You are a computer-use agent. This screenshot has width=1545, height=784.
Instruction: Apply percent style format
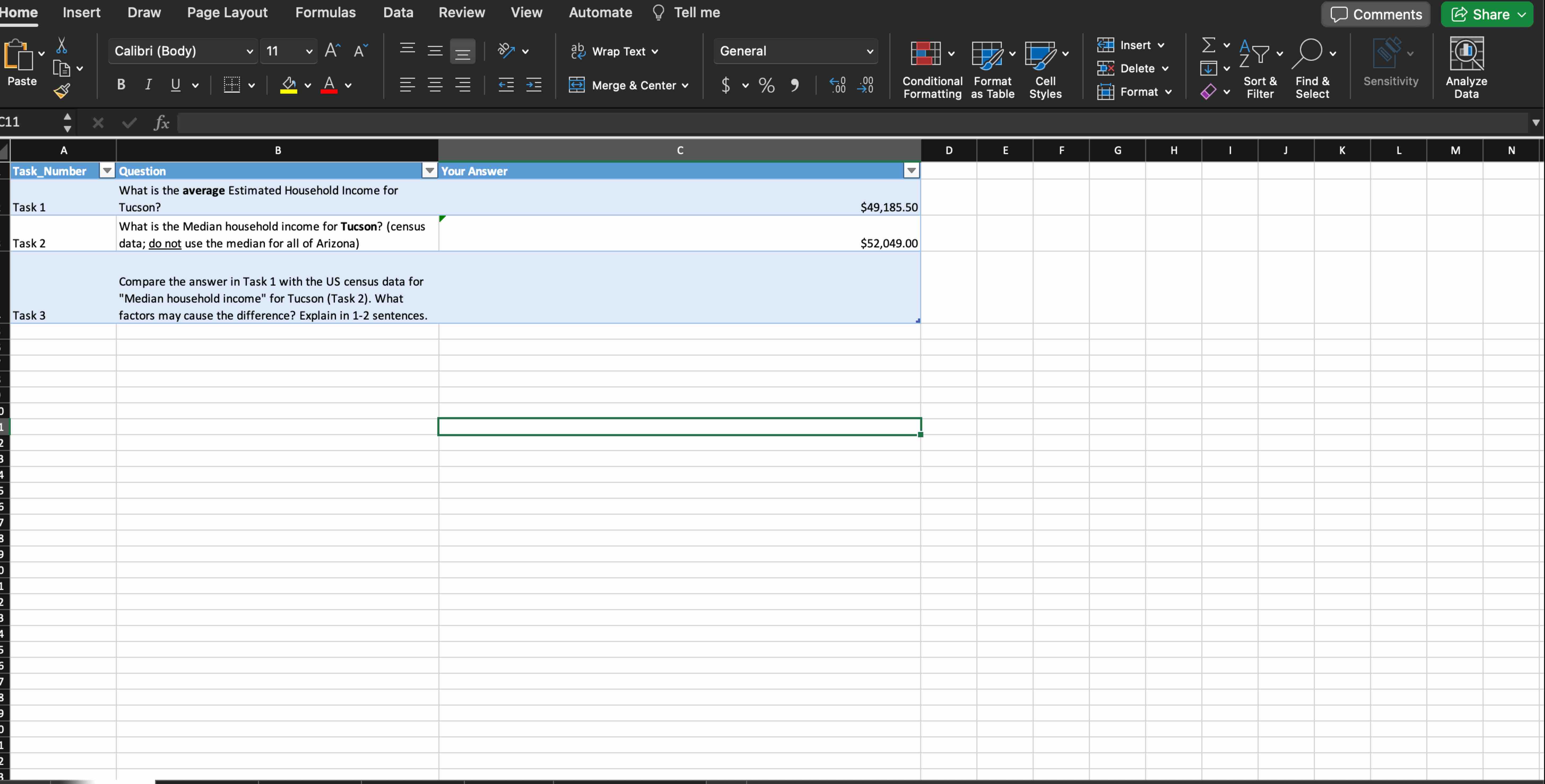pos(766,85)
